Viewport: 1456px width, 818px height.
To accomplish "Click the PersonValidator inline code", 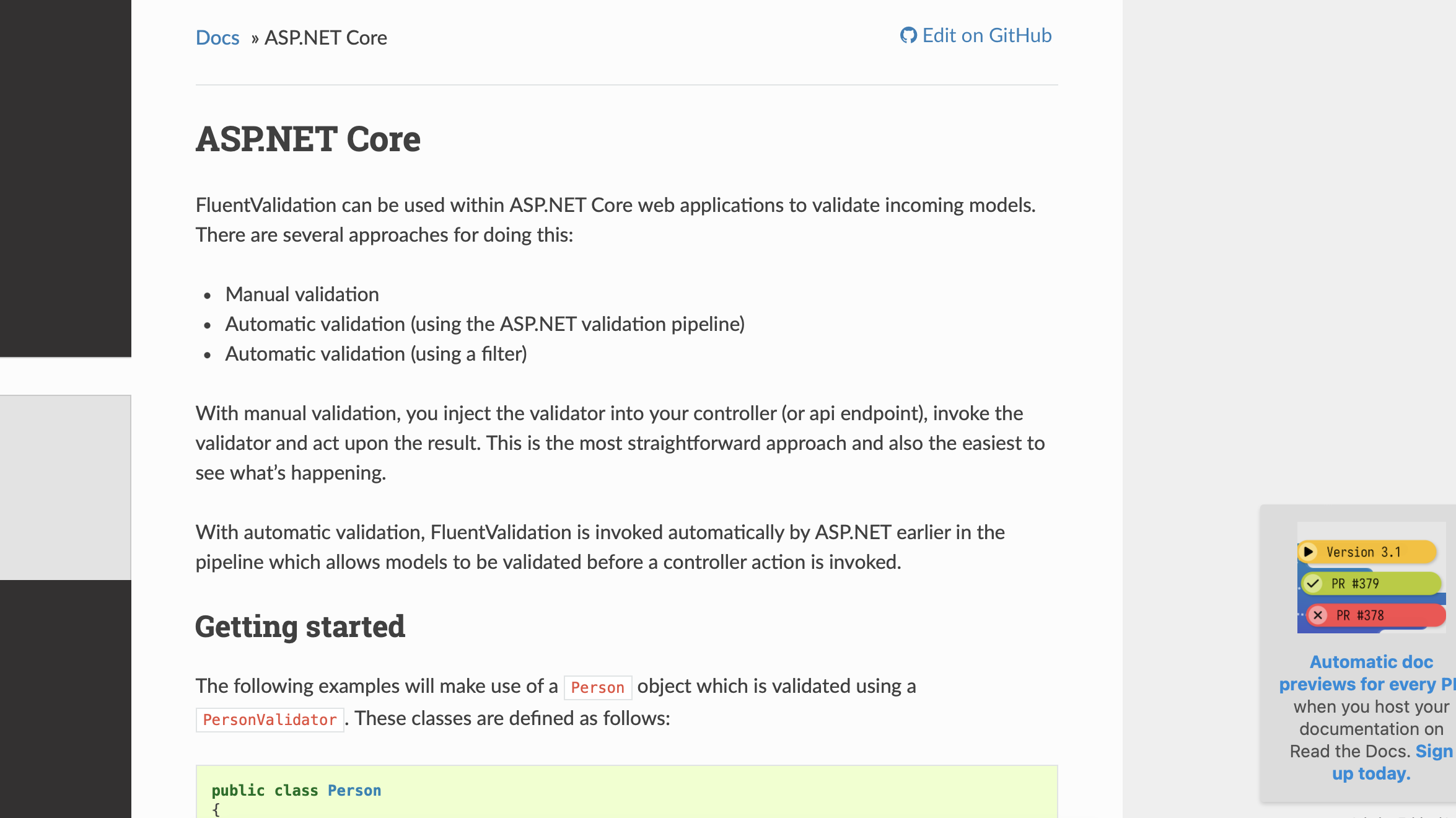I will pos(270,719).
